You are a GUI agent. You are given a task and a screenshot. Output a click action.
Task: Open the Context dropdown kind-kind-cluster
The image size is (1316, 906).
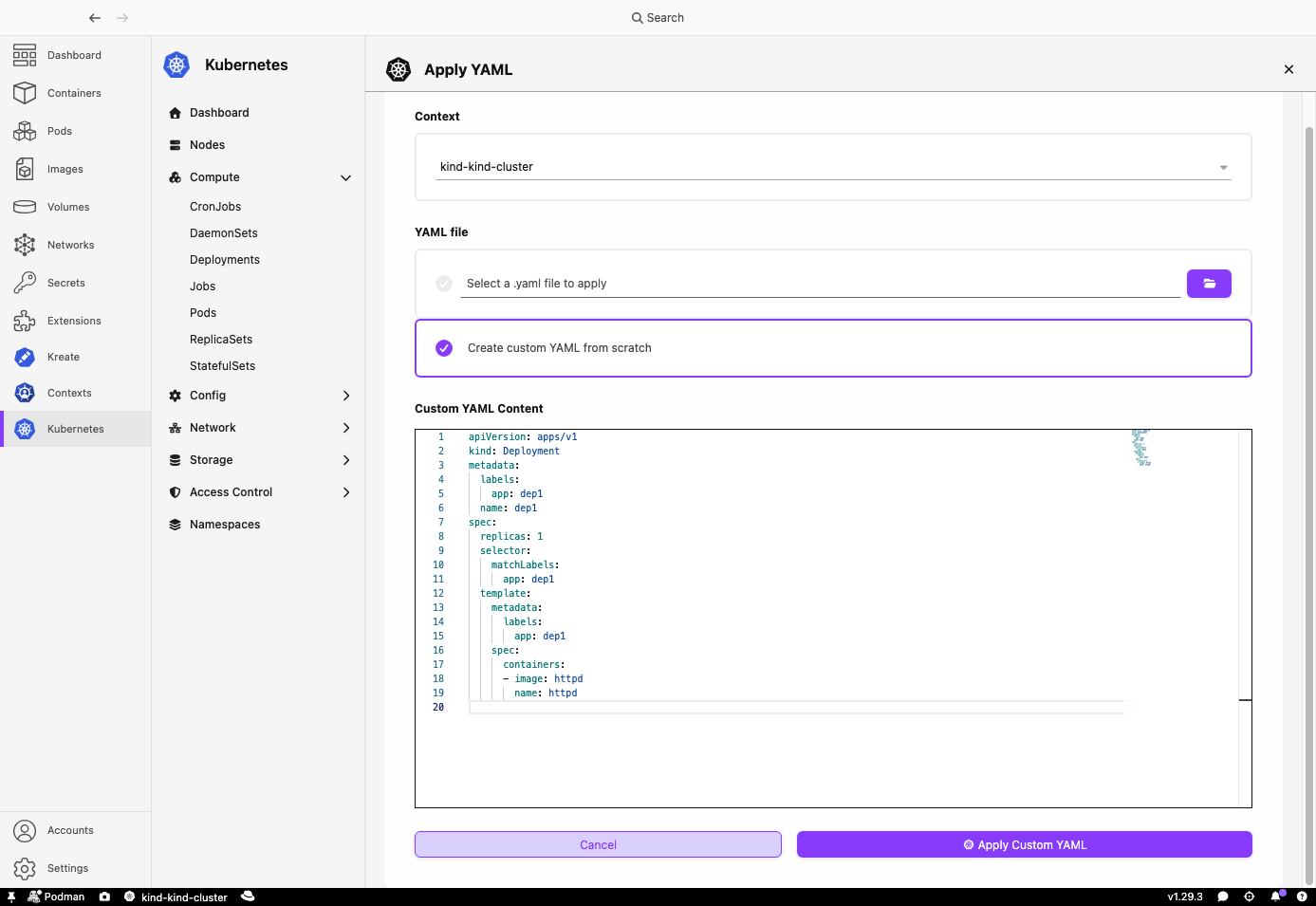pyautogui.click(x=833, y=167)
